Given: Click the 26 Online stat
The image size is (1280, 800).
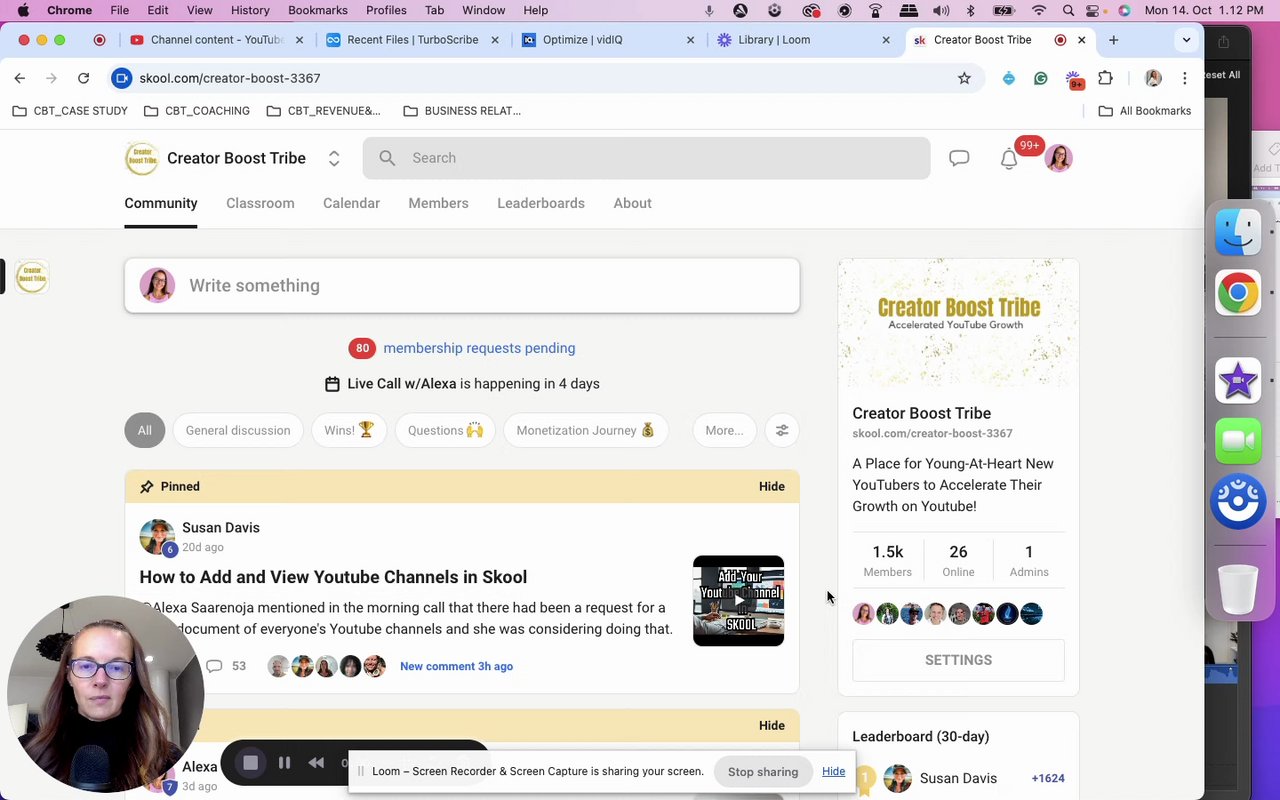Looking at the screenshot, I should [958, 561].
